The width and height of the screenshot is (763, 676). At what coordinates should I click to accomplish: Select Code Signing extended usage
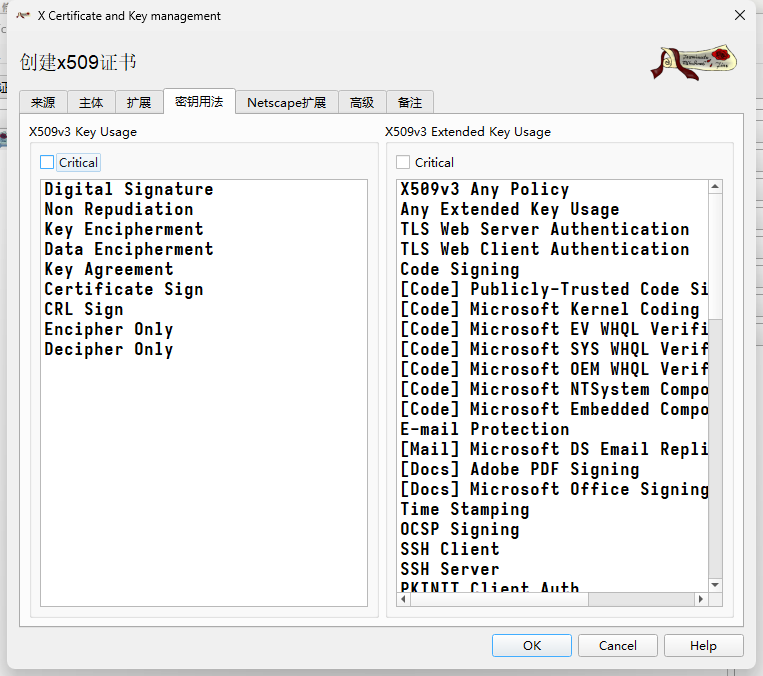[x=460, y=269]
